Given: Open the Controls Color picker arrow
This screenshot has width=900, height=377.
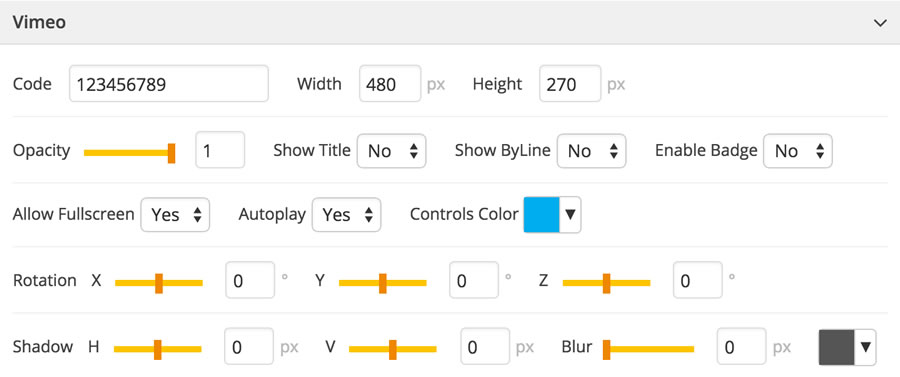Looking at the screenshot, I should coord(570,215).
